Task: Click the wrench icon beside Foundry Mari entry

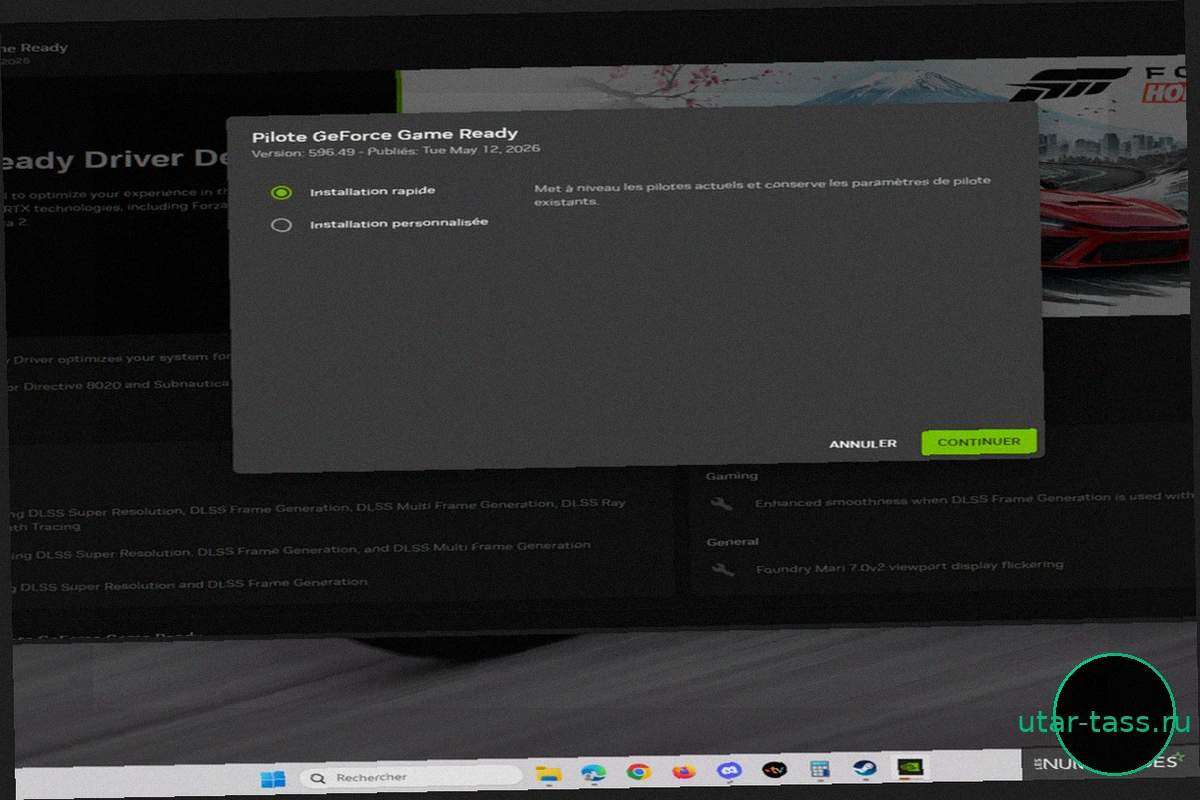Action: 723,570
